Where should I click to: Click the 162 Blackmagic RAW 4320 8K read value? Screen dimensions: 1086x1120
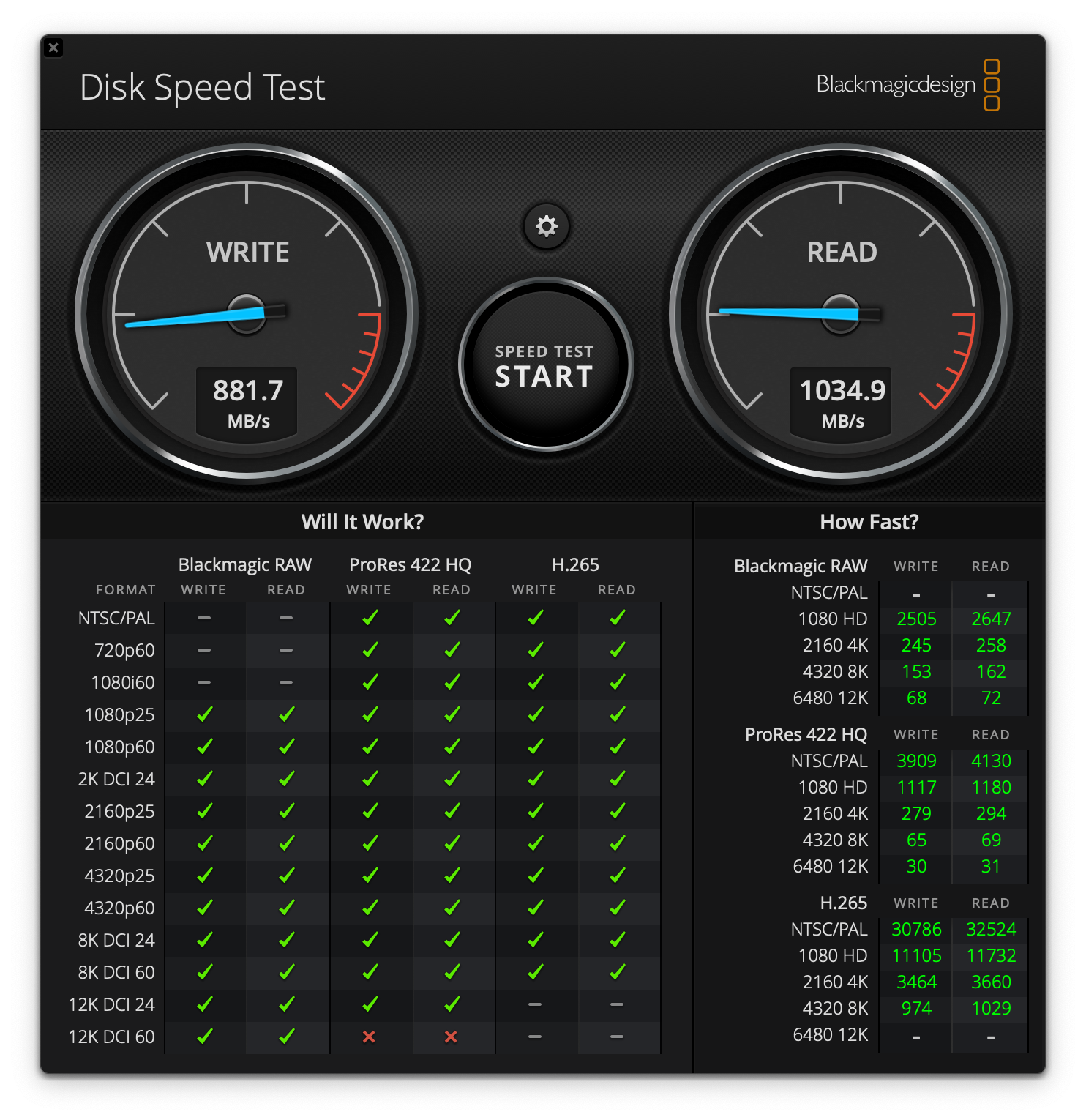tap(991, 672)
